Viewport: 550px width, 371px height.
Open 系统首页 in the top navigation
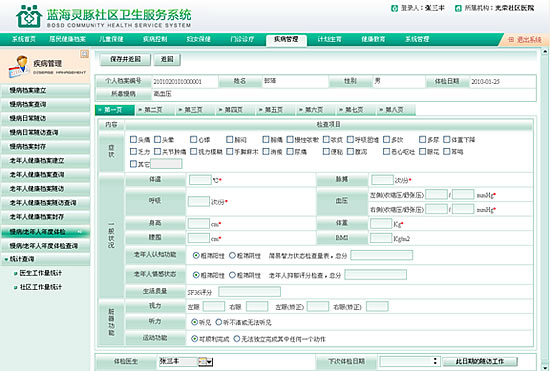click(24, 39)
